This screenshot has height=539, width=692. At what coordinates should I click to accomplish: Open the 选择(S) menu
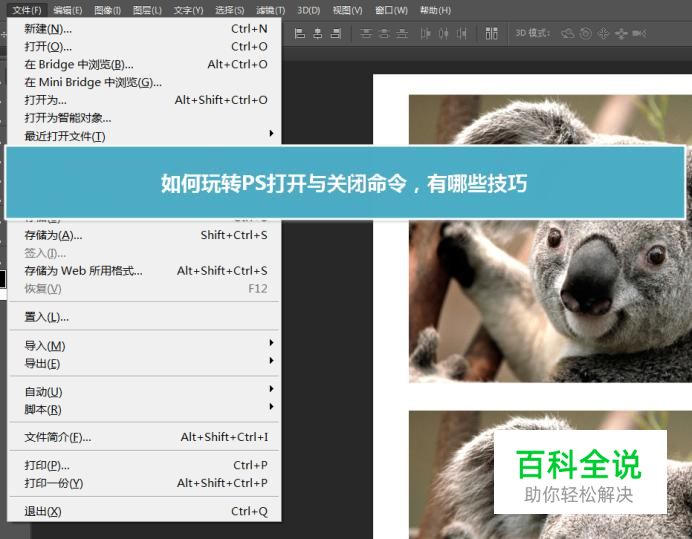[x=229, y=10]
